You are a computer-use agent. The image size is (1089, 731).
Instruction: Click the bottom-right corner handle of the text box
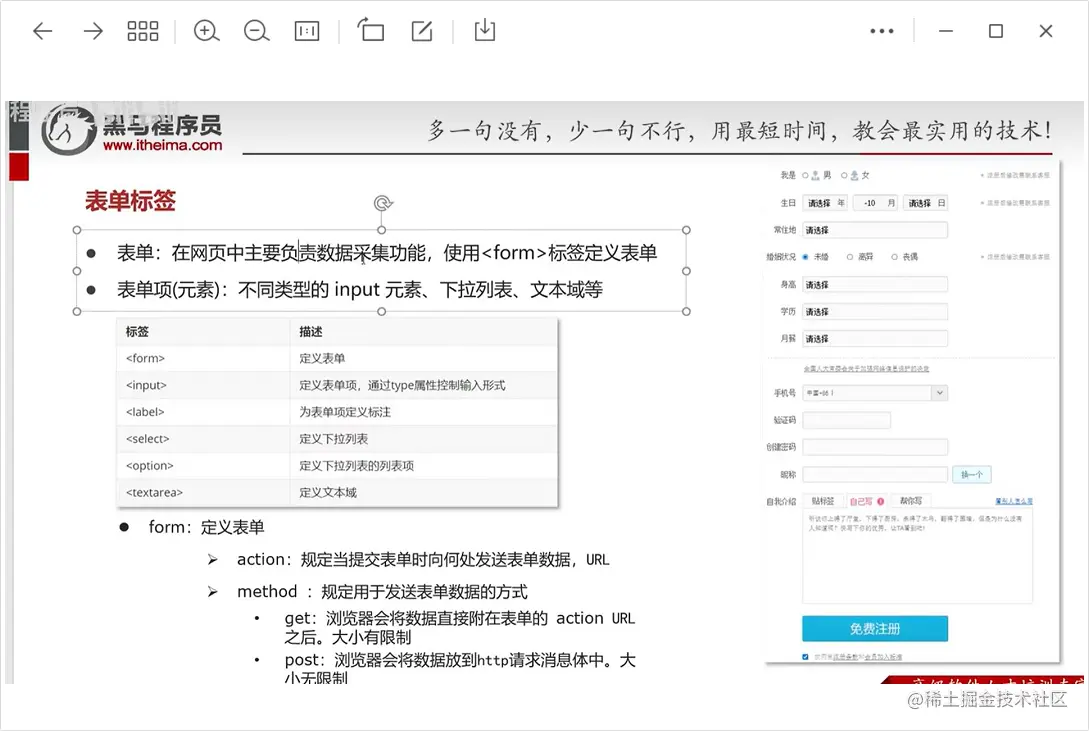(x=686, y=312)
